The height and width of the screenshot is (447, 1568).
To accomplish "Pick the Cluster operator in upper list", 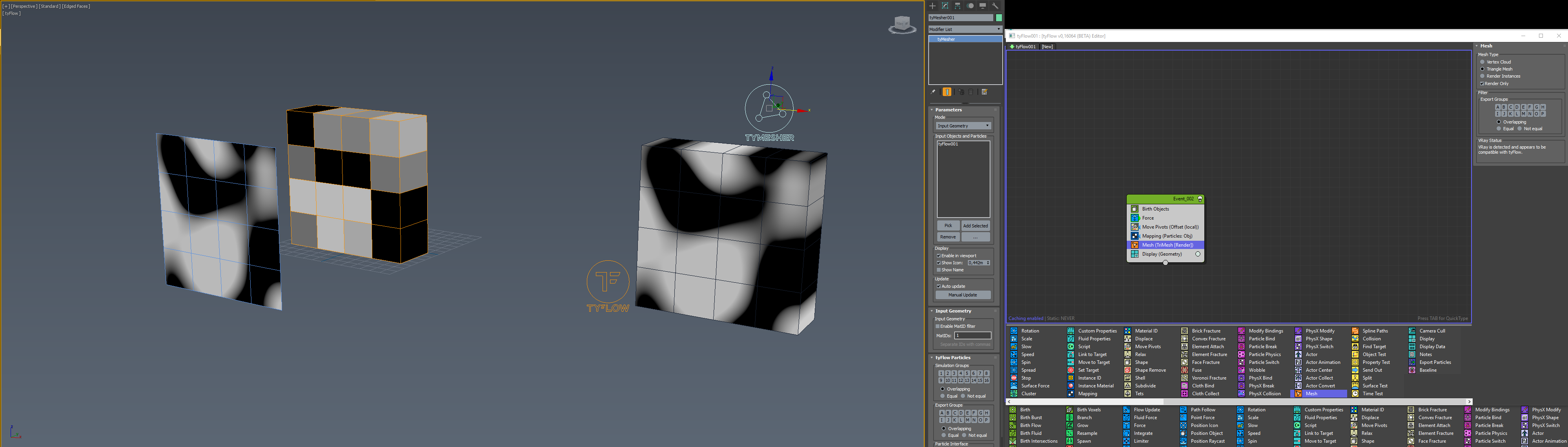I will click(1024, 394).
